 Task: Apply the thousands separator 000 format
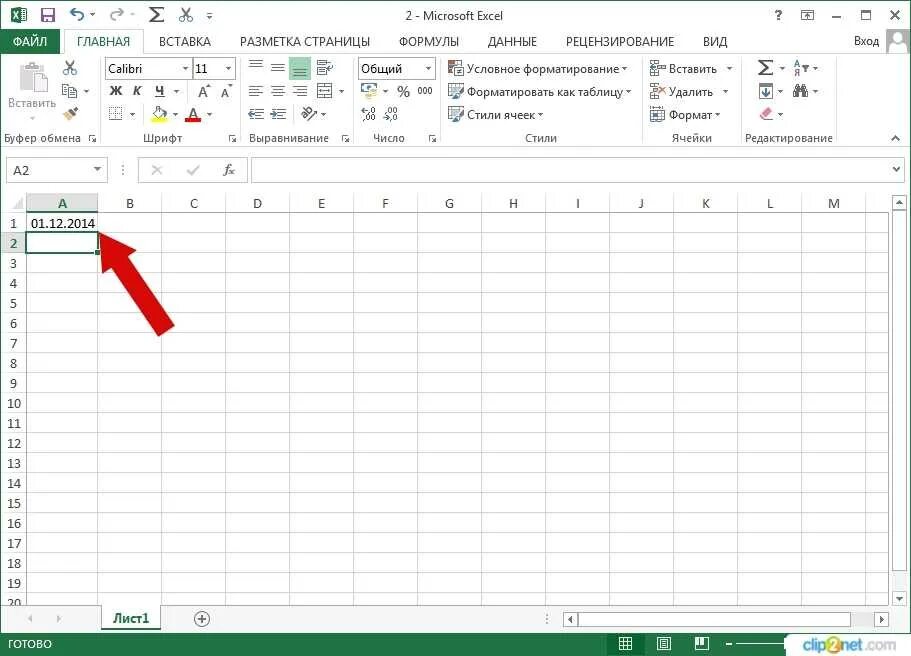coord(425,91)
